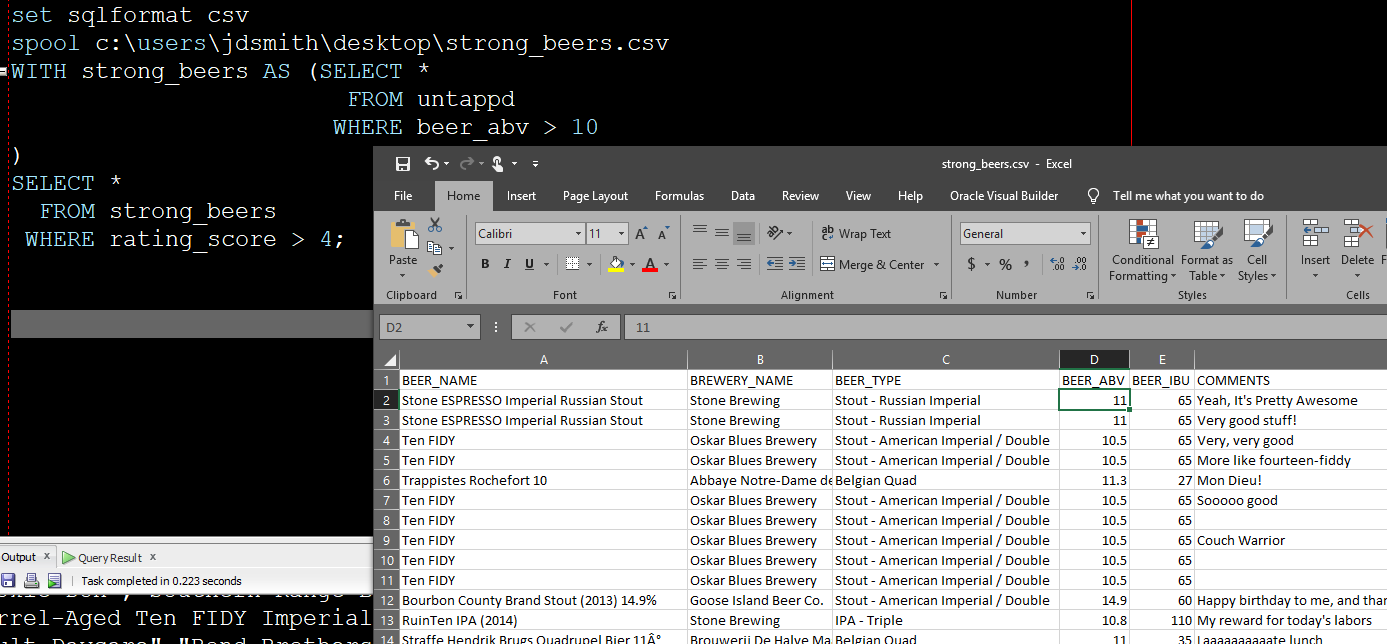
Task: Switch to the Data tab
Action: [742, 196]
